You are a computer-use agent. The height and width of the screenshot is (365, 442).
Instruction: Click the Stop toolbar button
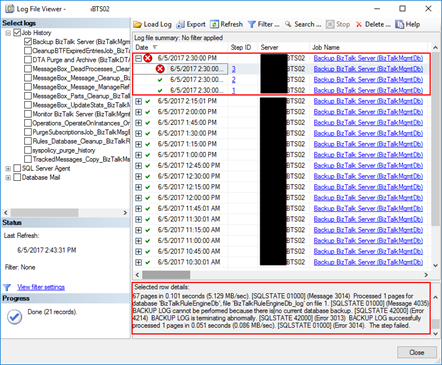coord(338,24)
